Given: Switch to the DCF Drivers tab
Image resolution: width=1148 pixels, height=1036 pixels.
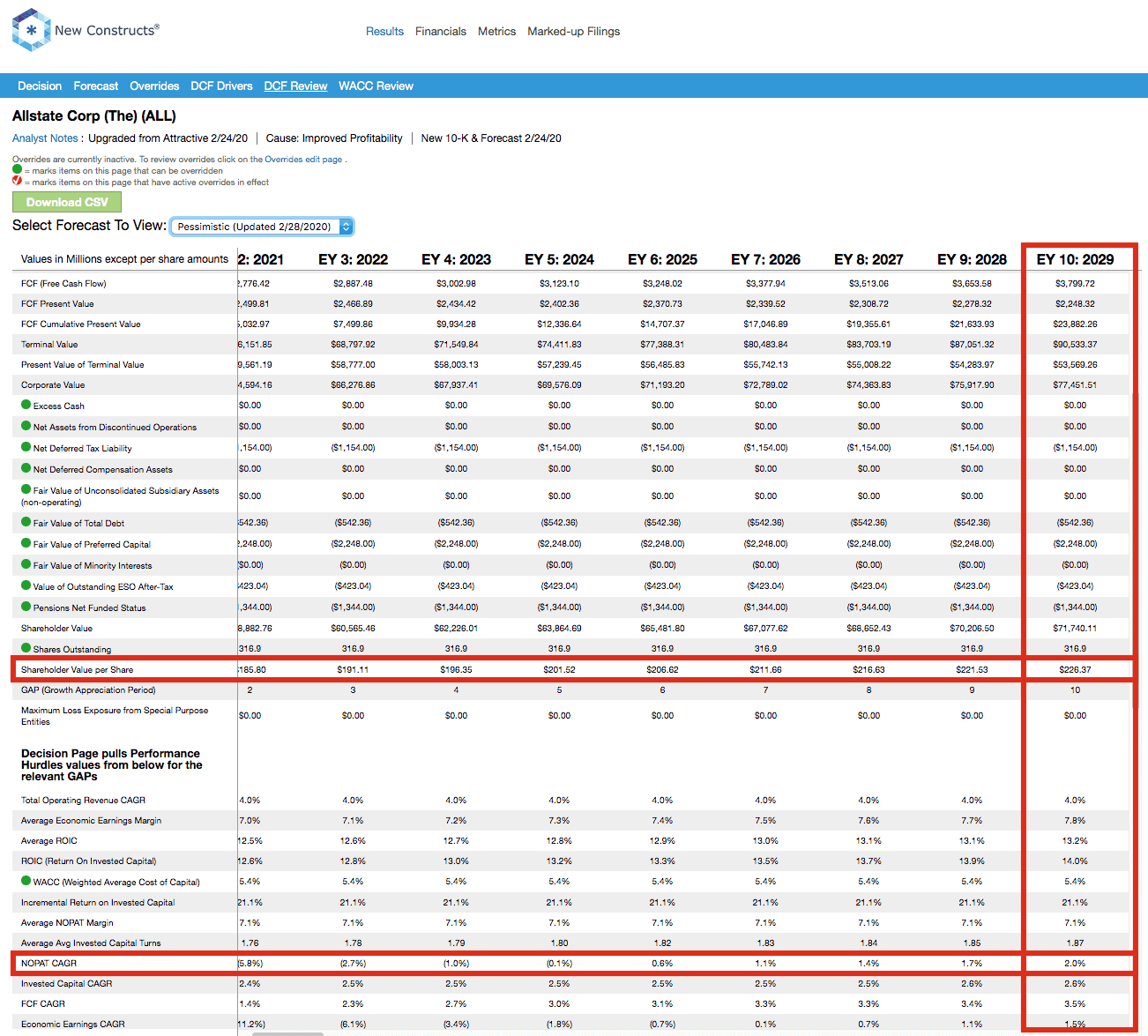Looking at the screenshot, I should coord(222,86).
